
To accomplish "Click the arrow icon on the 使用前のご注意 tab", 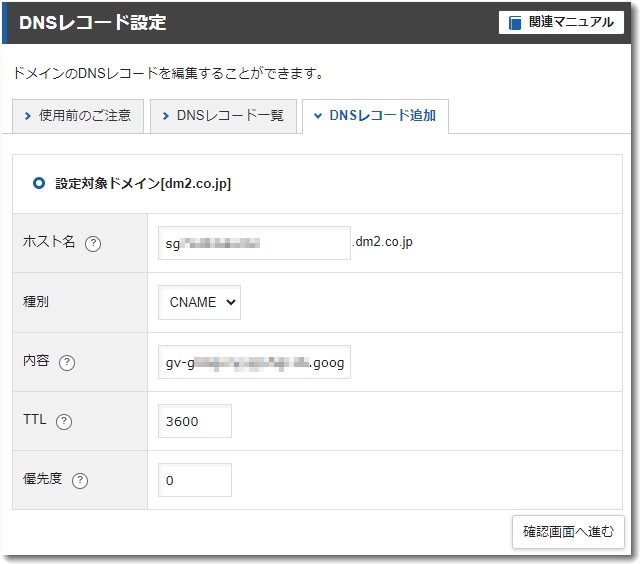I will tap(27, 116).
